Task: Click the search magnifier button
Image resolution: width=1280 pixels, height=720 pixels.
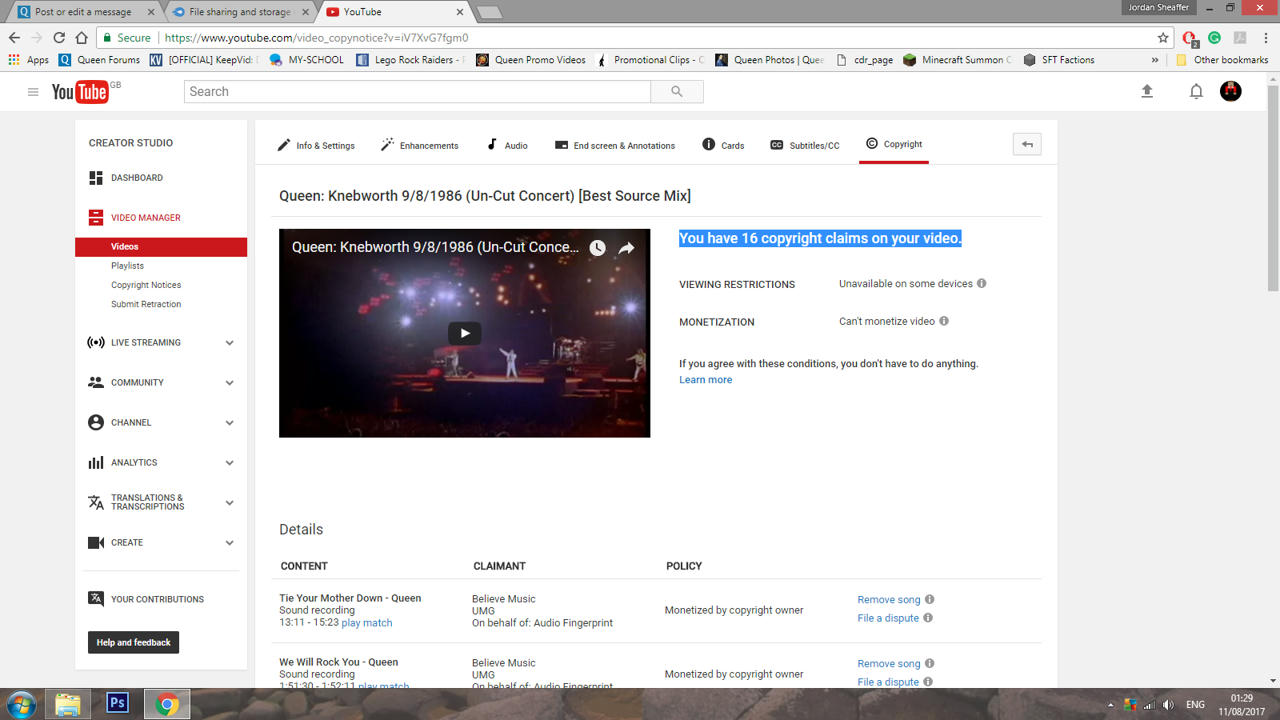Action: click(677, 92)
